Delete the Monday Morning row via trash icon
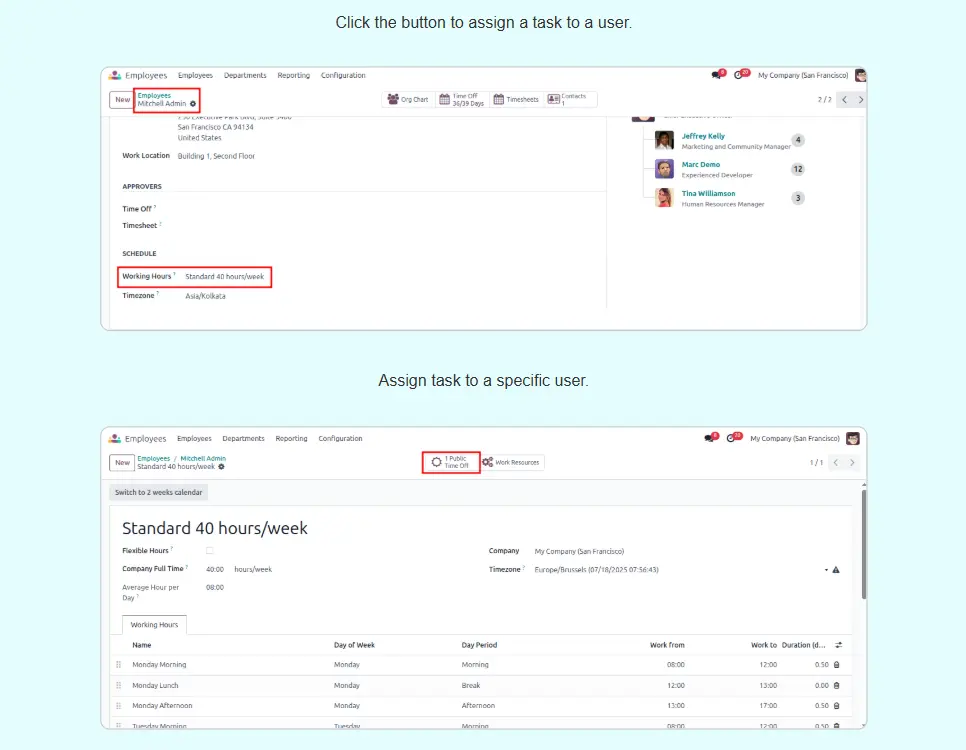The image size is (966, 750). click(837, 665)
